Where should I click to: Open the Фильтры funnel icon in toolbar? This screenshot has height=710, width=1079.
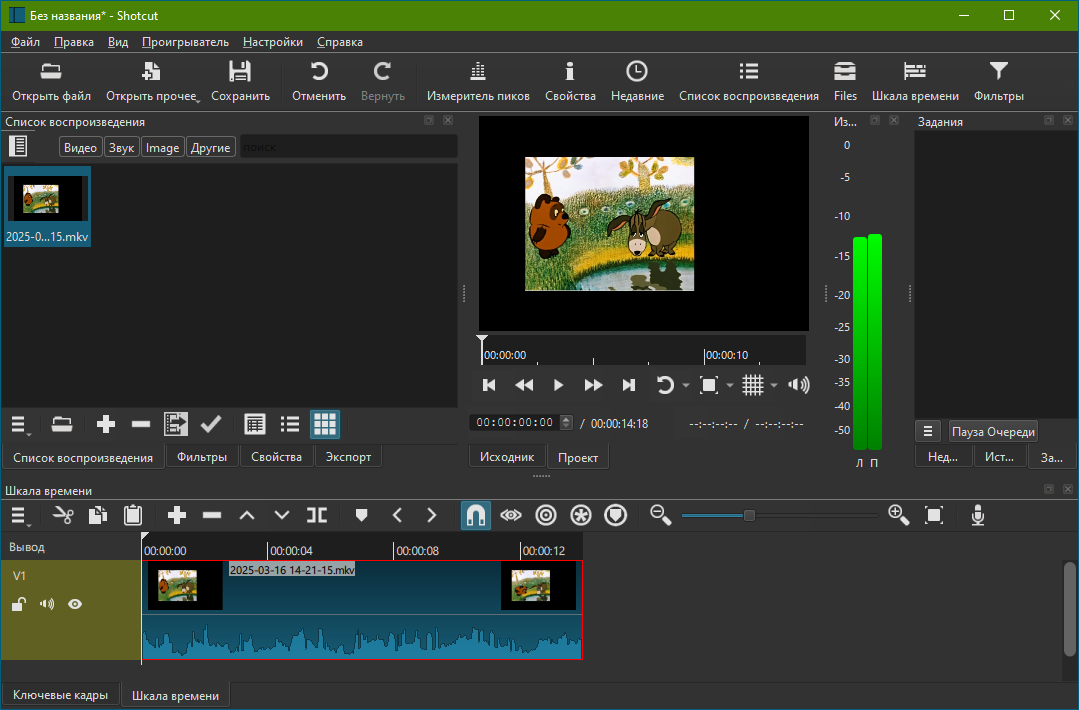pos(998,81)
